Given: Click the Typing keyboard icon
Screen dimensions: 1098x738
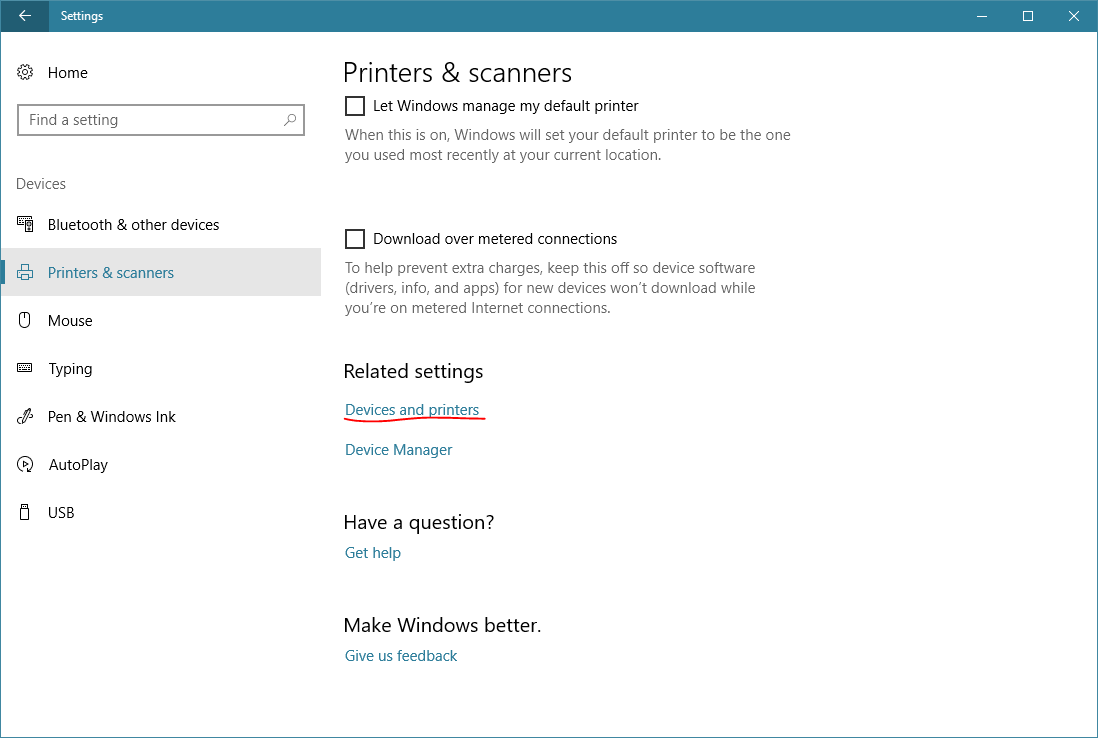Looking at the screenshot, I should click(25, 368).
